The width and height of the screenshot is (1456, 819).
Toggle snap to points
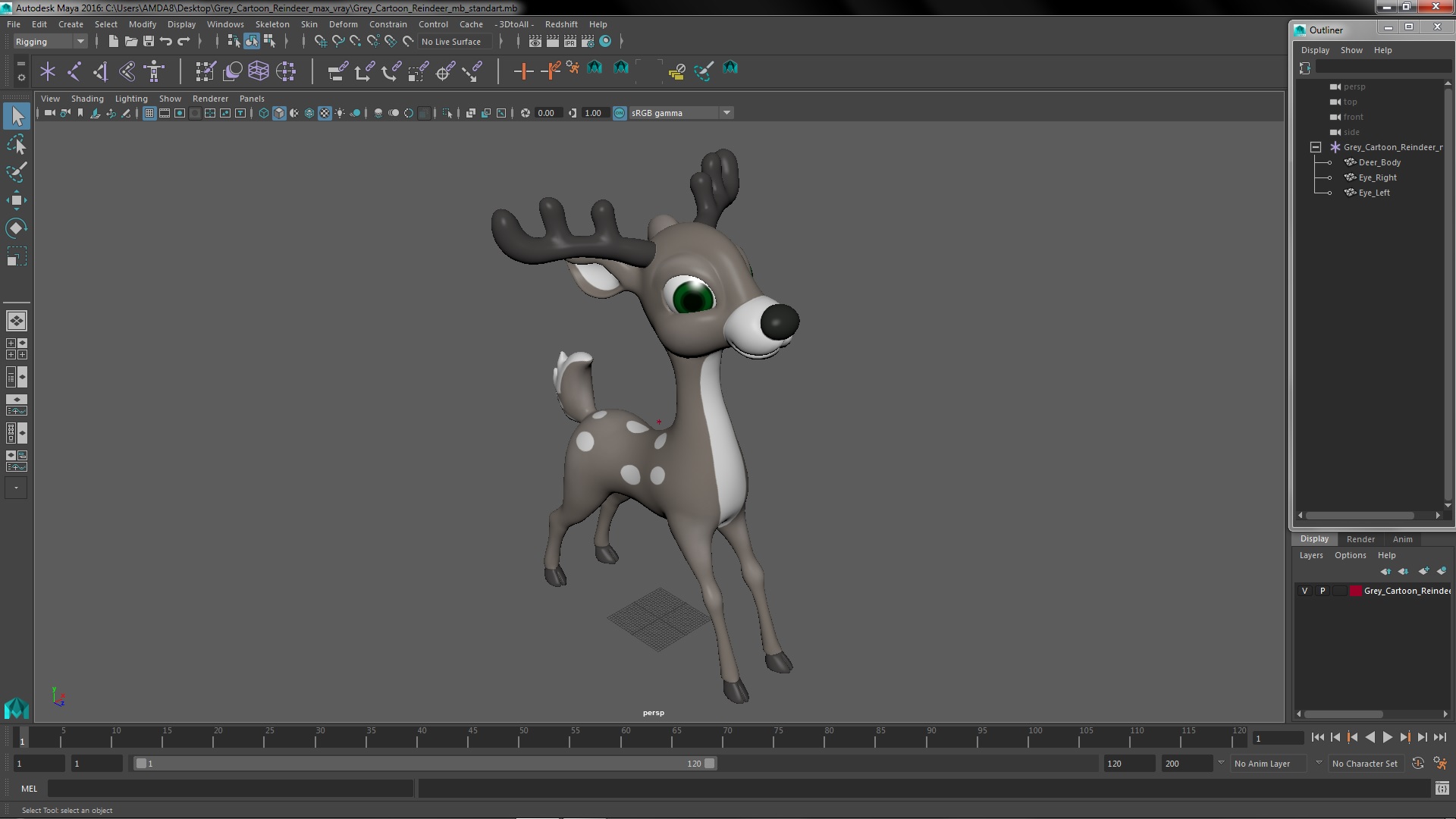pos(356,41)
